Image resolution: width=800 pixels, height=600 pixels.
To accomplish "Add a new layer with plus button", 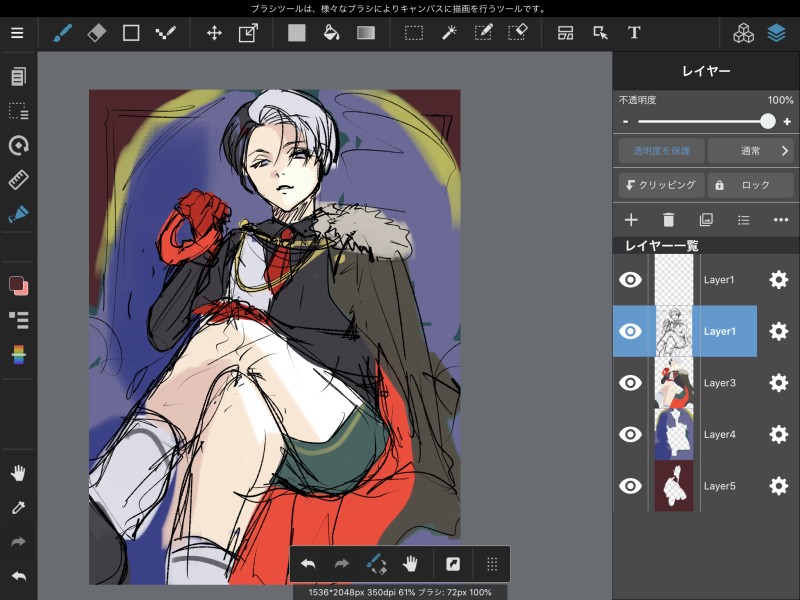I will (631, 220).
